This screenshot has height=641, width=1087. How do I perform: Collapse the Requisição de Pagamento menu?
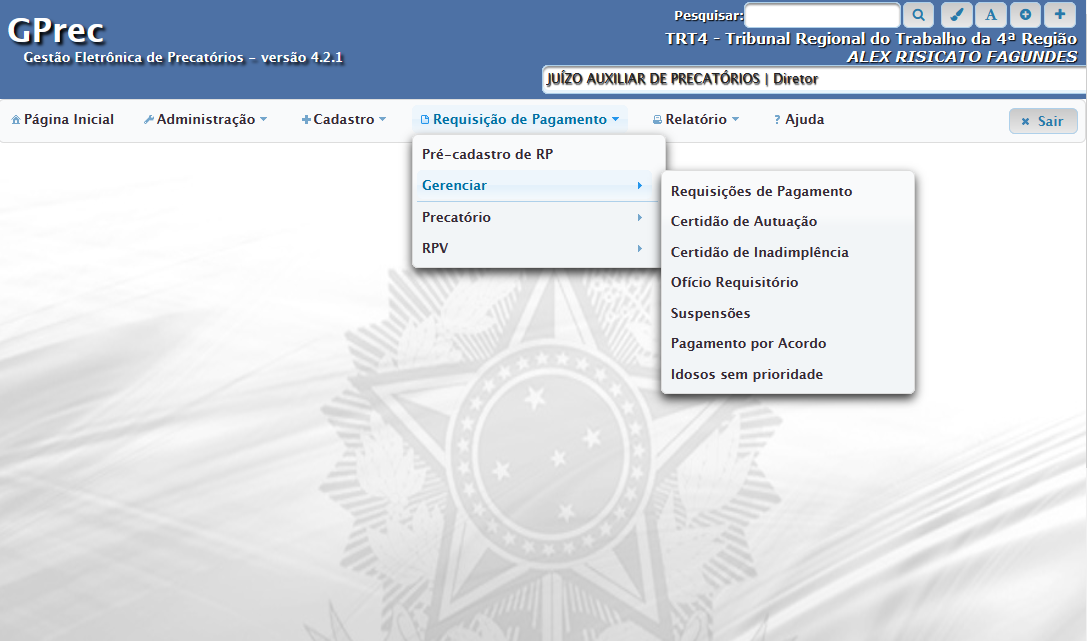pyautogui.click(x=520, y=119)
